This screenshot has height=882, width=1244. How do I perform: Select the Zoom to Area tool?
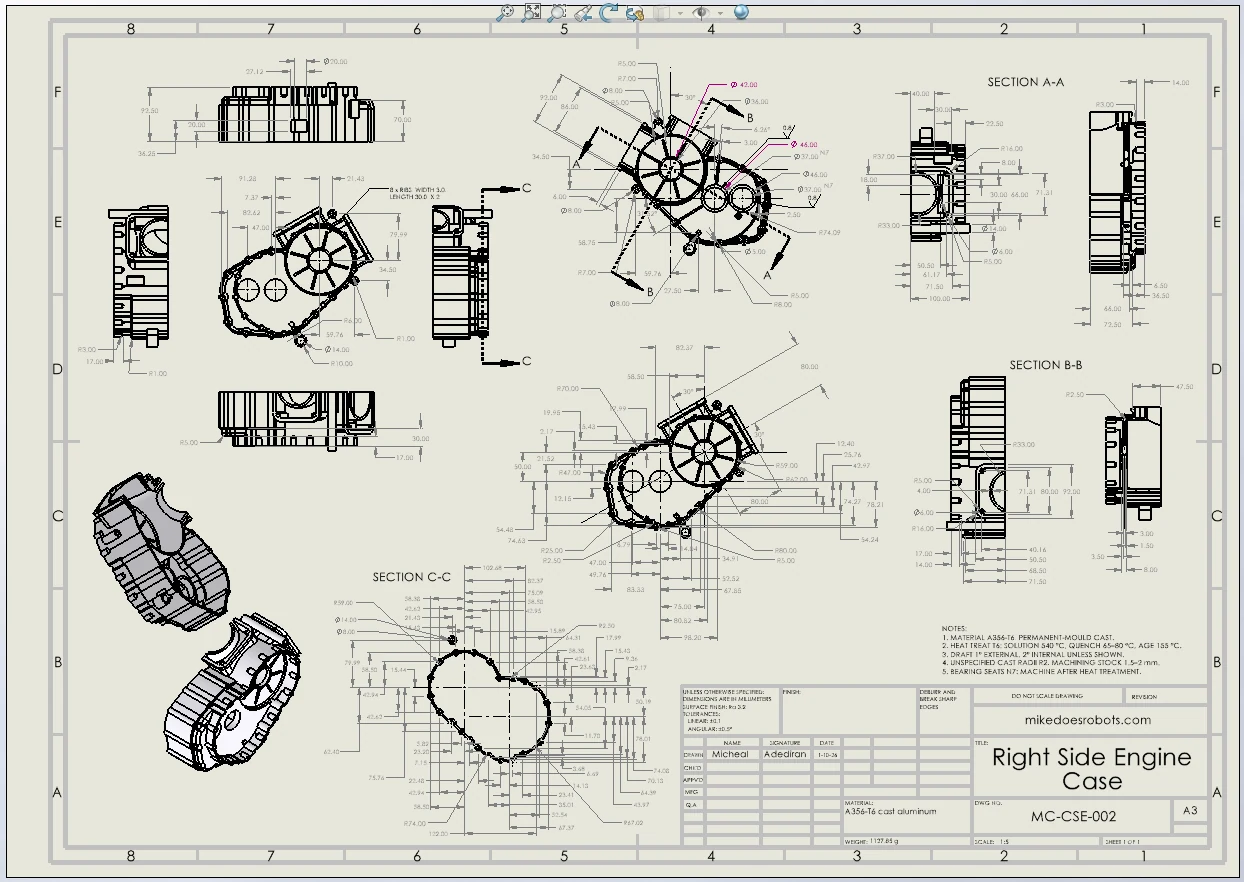[533, 12]
